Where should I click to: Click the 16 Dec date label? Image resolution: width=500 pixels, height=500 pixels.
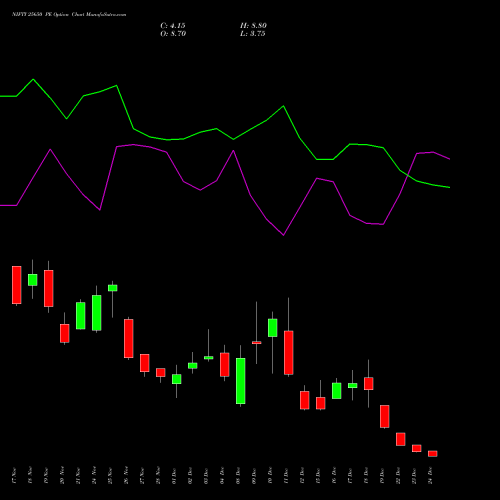(x=334, y=476)
